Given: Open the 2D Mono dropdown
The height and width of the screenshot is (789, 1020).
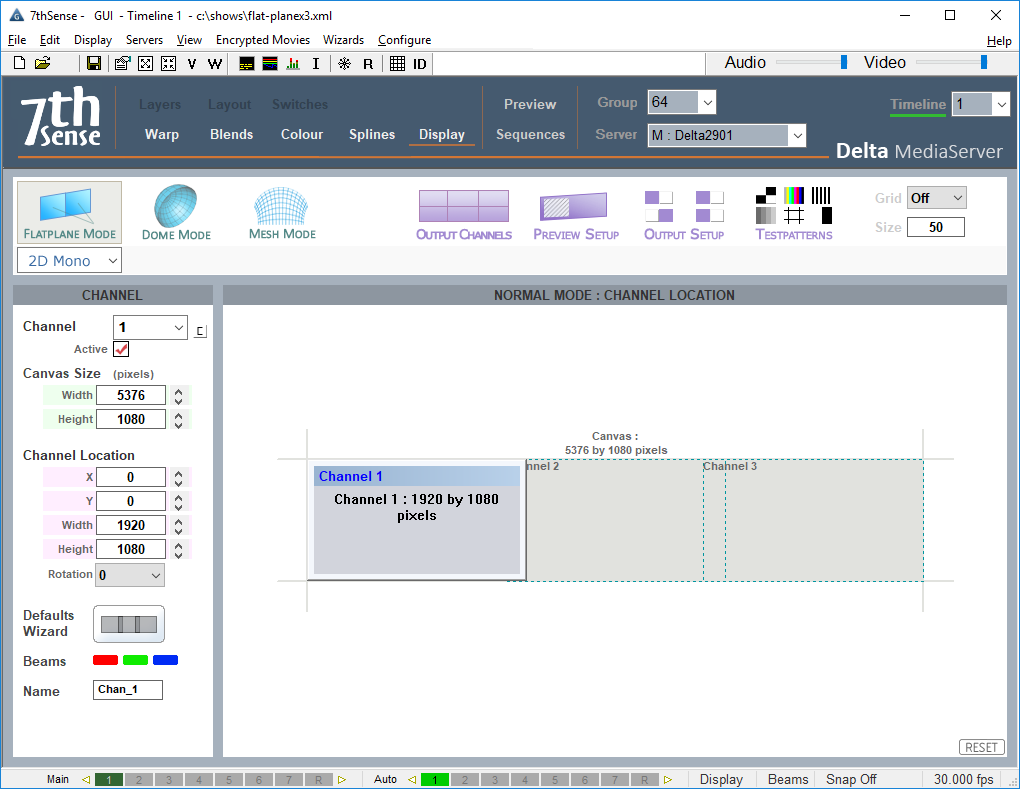Looking at the screenshot, I should tap(70, 261).
